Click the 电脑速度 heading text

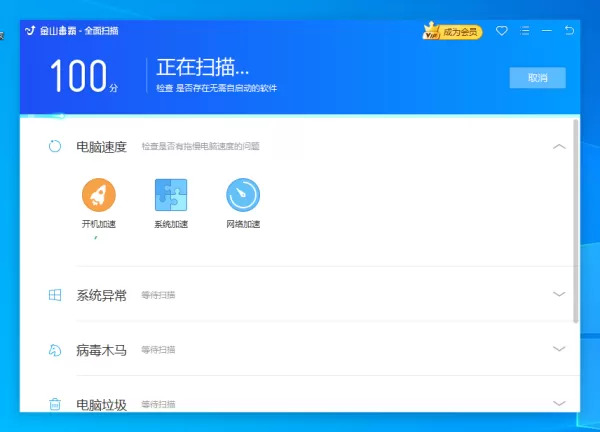(x=101, y=147)
